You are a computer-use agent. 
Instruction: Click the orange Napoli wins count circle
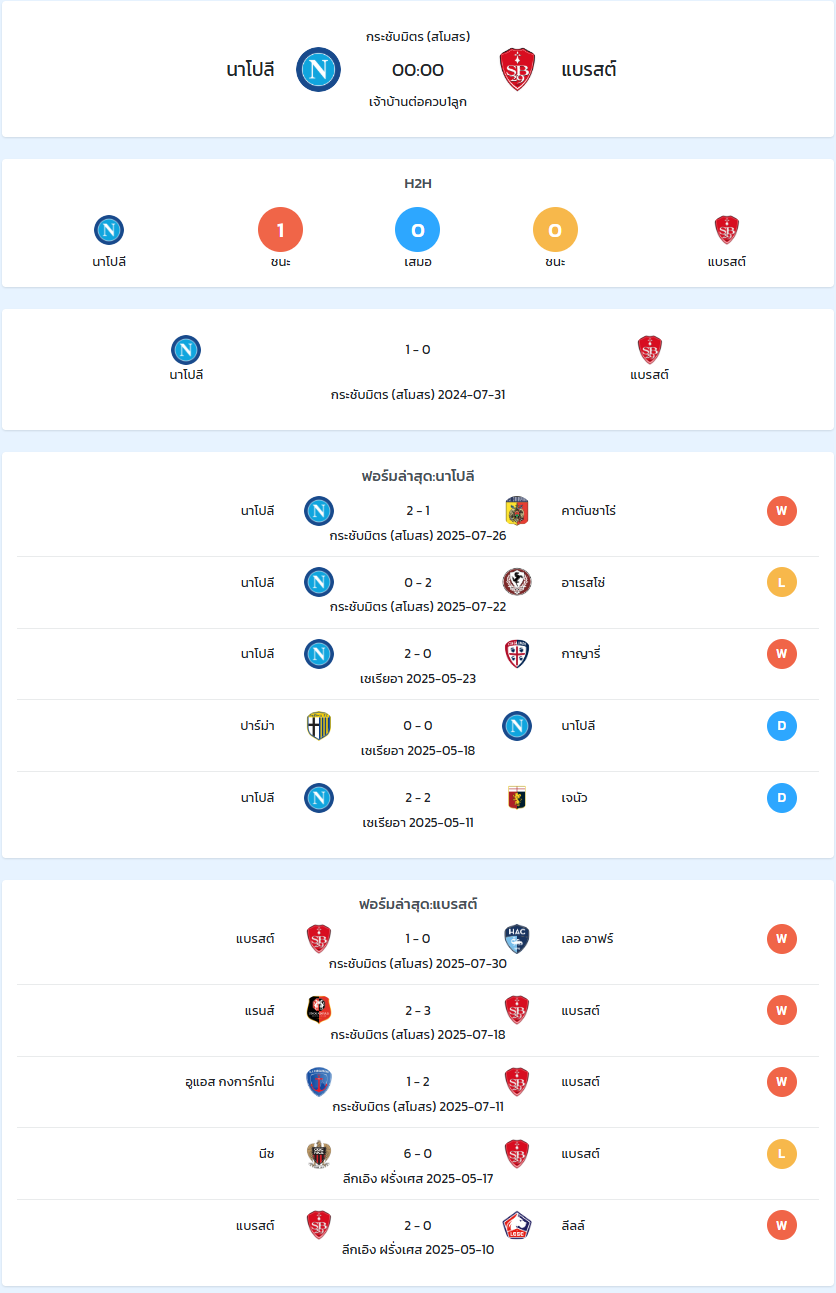[281, 230]
